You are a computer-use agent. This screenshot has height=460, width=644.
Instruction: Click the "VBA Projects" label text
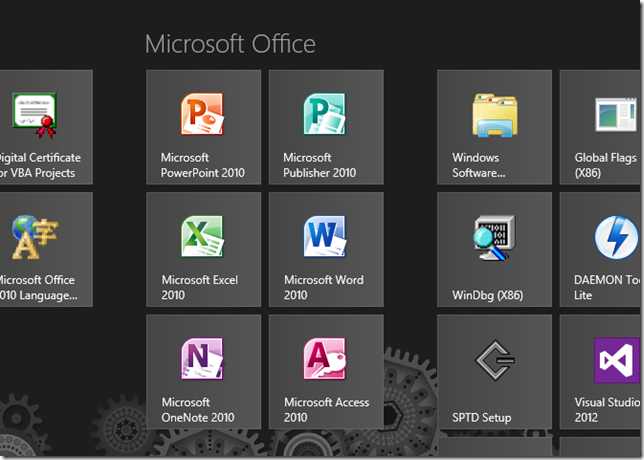click(42, 173)
